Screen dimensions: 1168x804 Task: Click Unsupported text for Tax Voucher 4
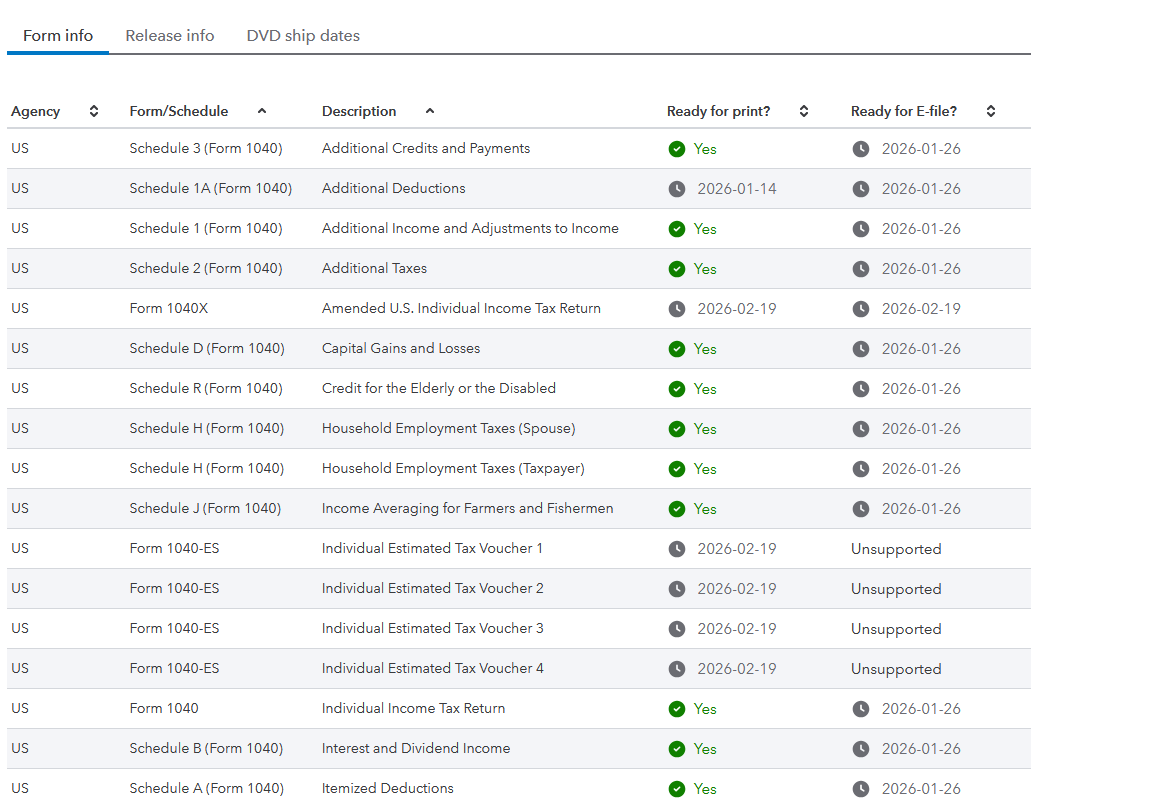click(896, 669)
